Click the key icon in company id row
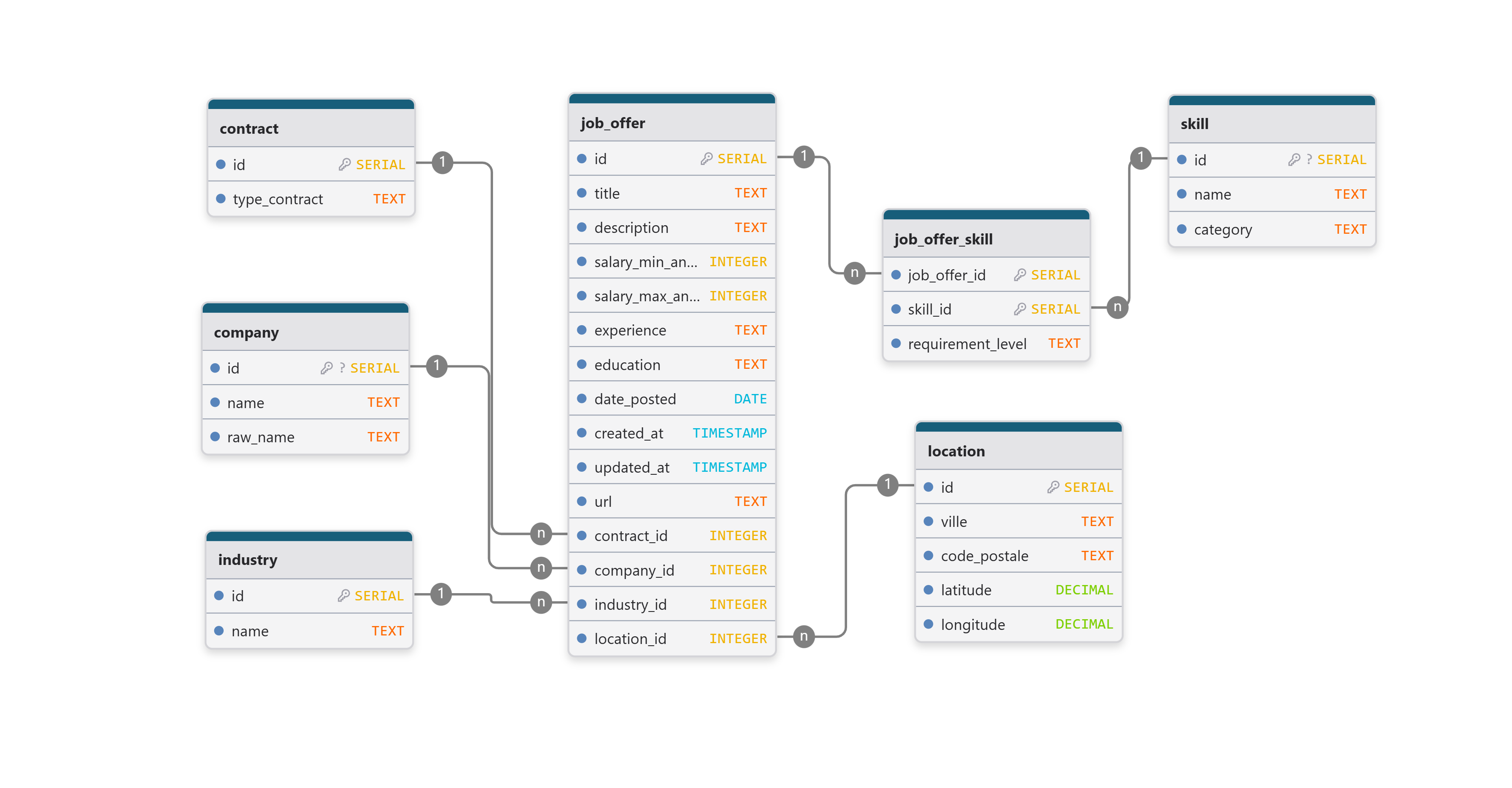1512x788 pixels. (x=326, y=368)
